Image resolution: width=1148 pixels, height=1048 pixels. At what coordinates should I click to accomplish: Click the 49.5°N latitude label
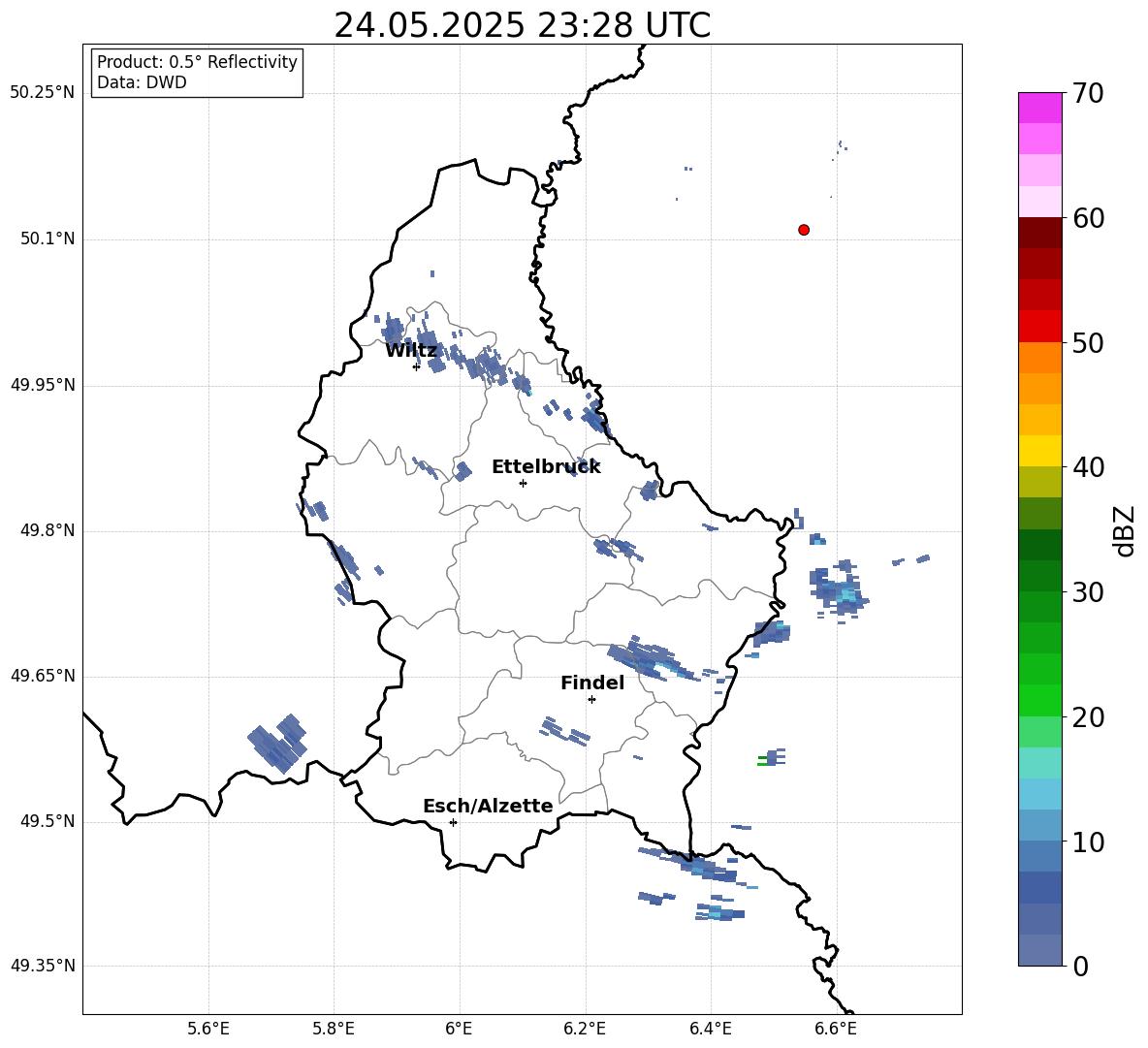(48, 821)
